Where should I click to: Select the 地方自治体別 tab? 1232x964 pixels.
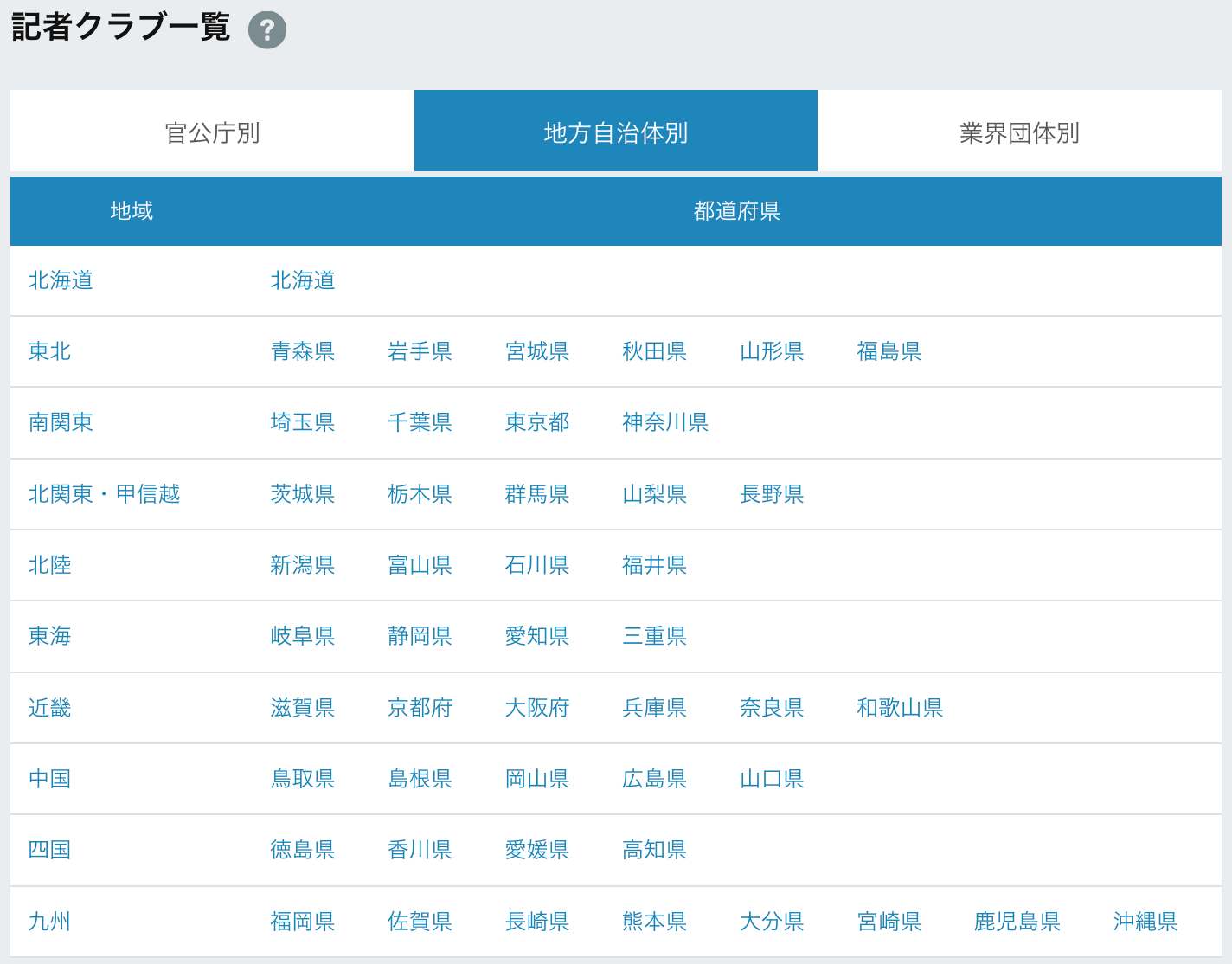[x=615, y=131]
